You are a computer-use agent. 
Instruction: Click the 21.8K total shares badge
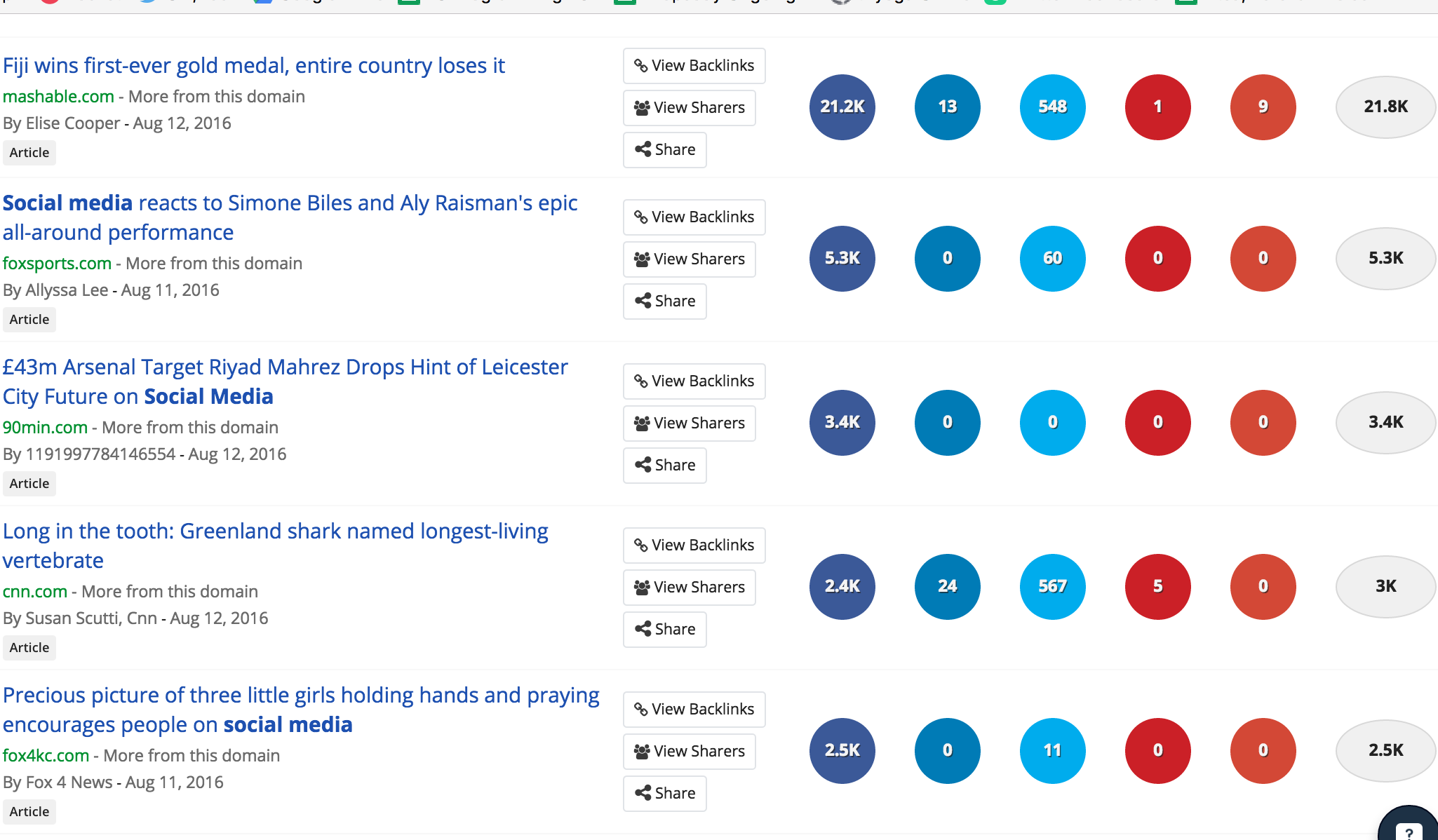click(x=1385, y=107)
